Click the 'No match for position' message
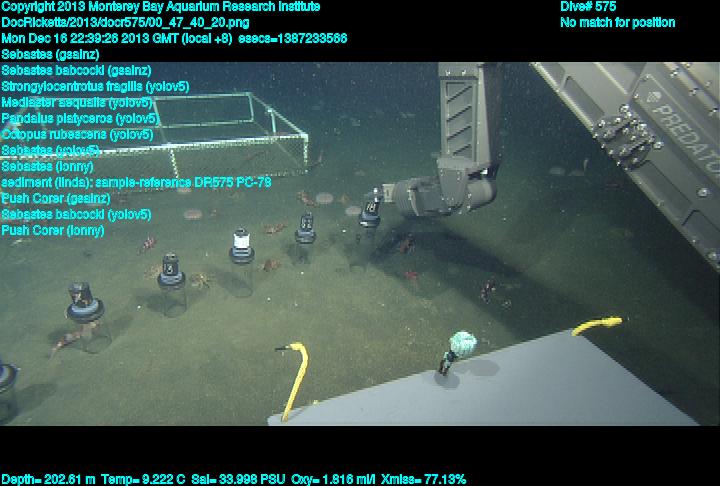 pyautogui.click(x=618, y=23)
